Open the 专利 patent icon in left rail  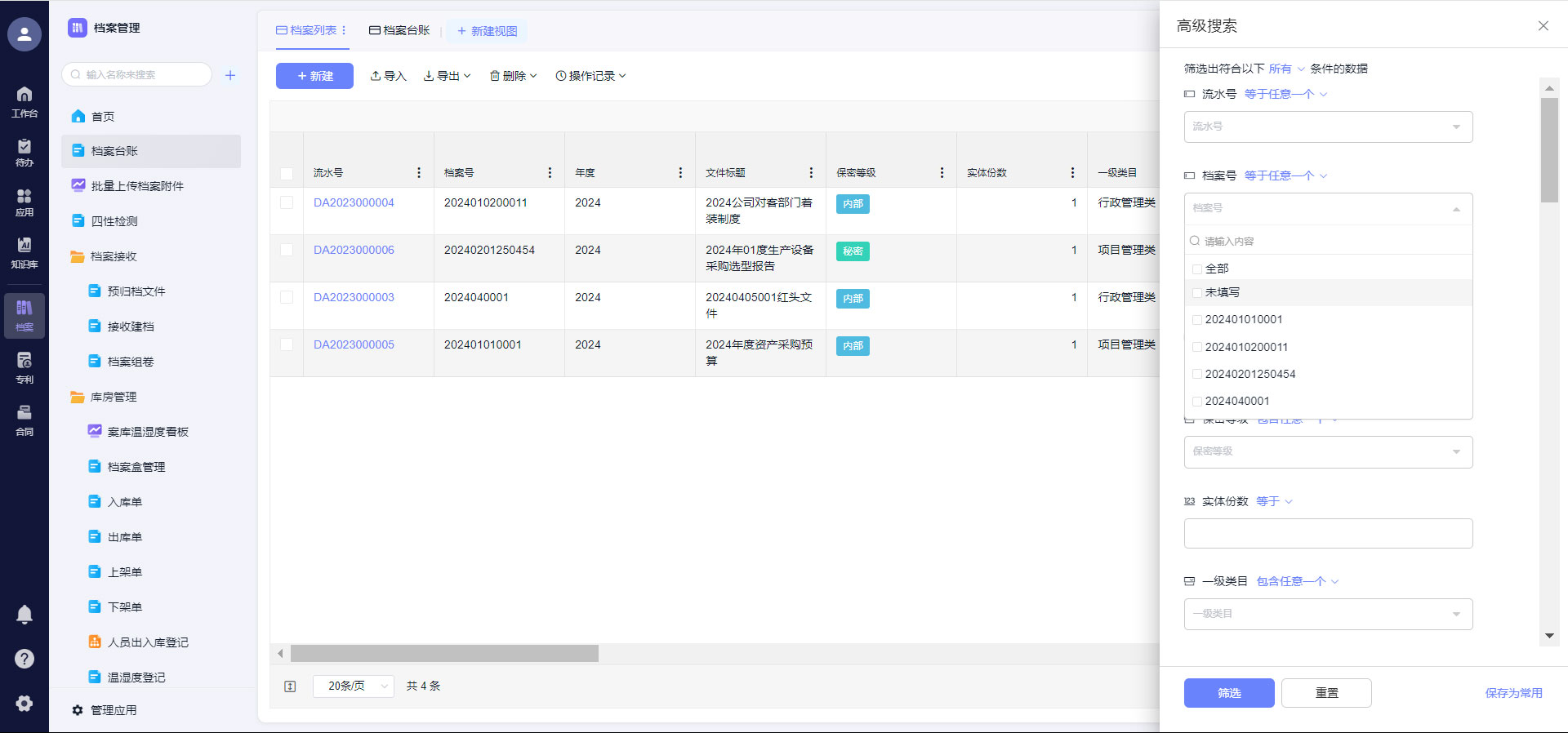[x=24, y=367]
